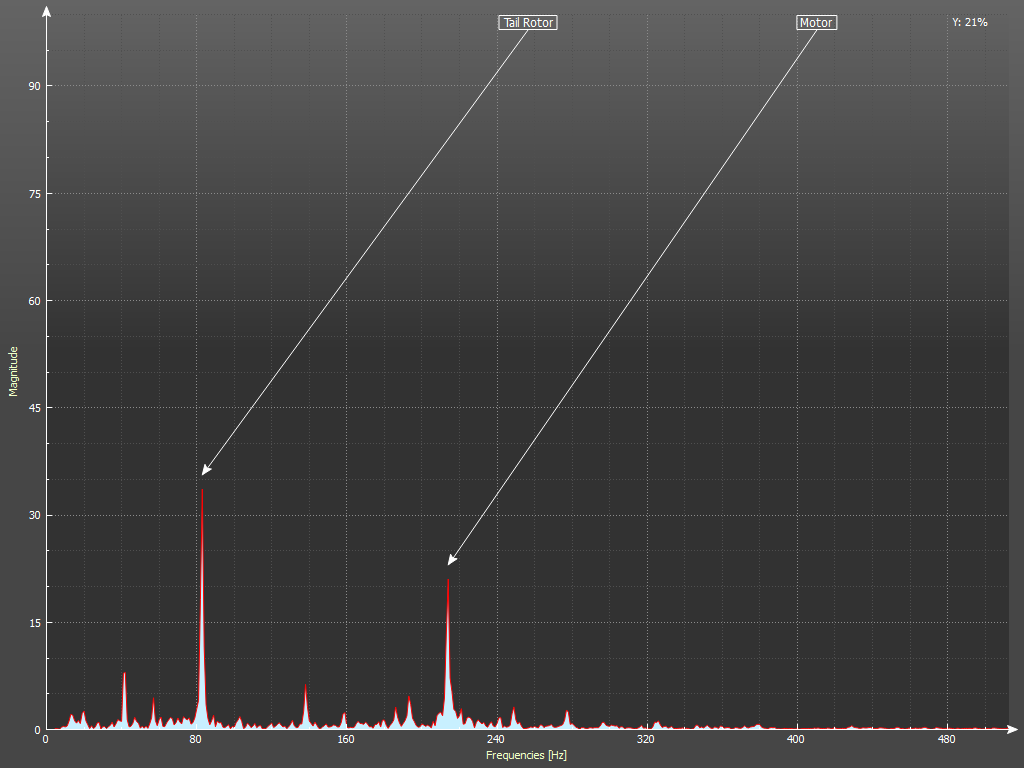Screen dimensions: 1024x768
Task: Click the 90 tick label on Magnitude axis
Action: 34,86
